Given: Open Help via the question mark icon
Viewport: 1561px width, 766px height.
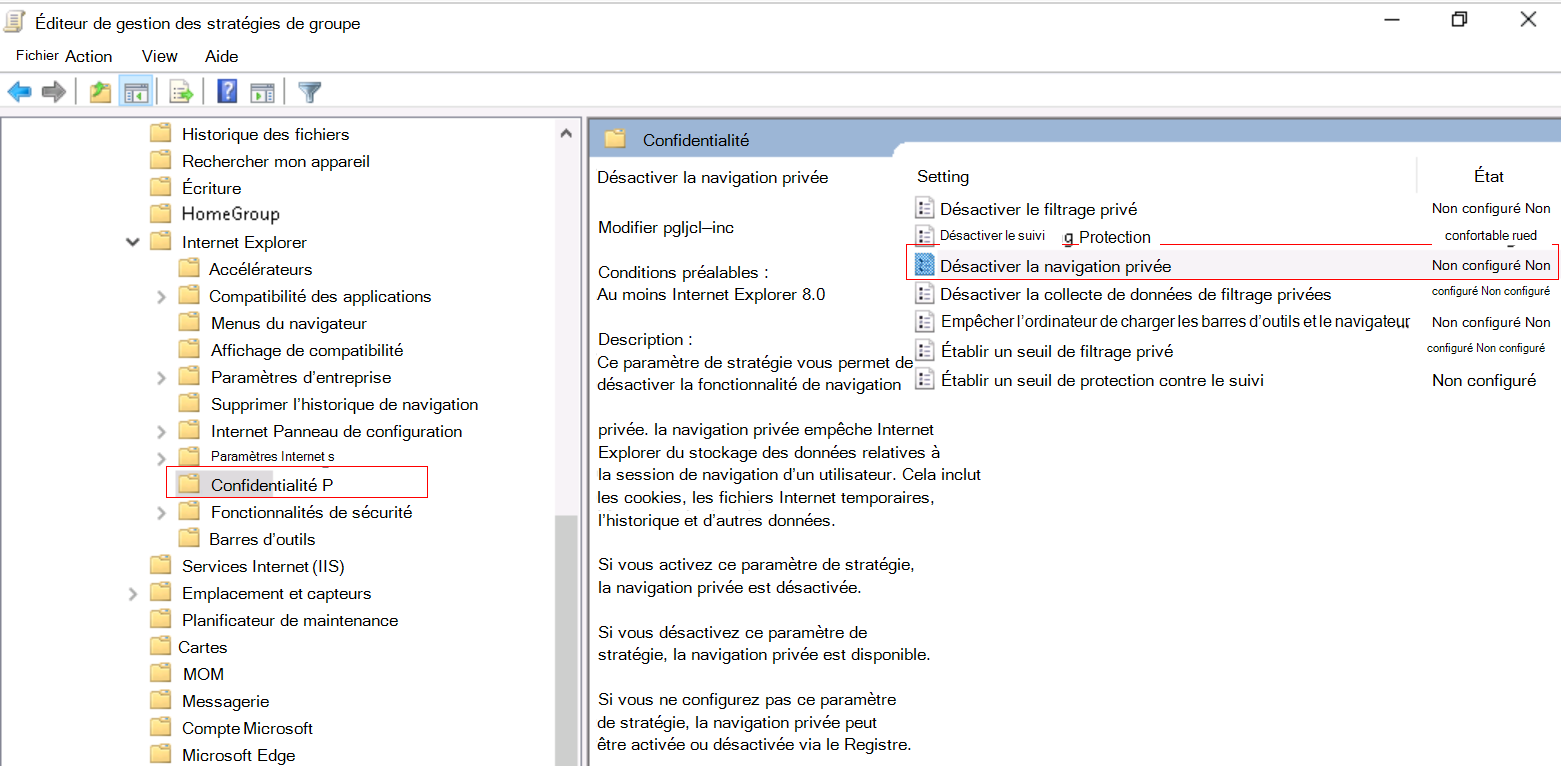Looking at the screenshot, I should tap(226, 91).
